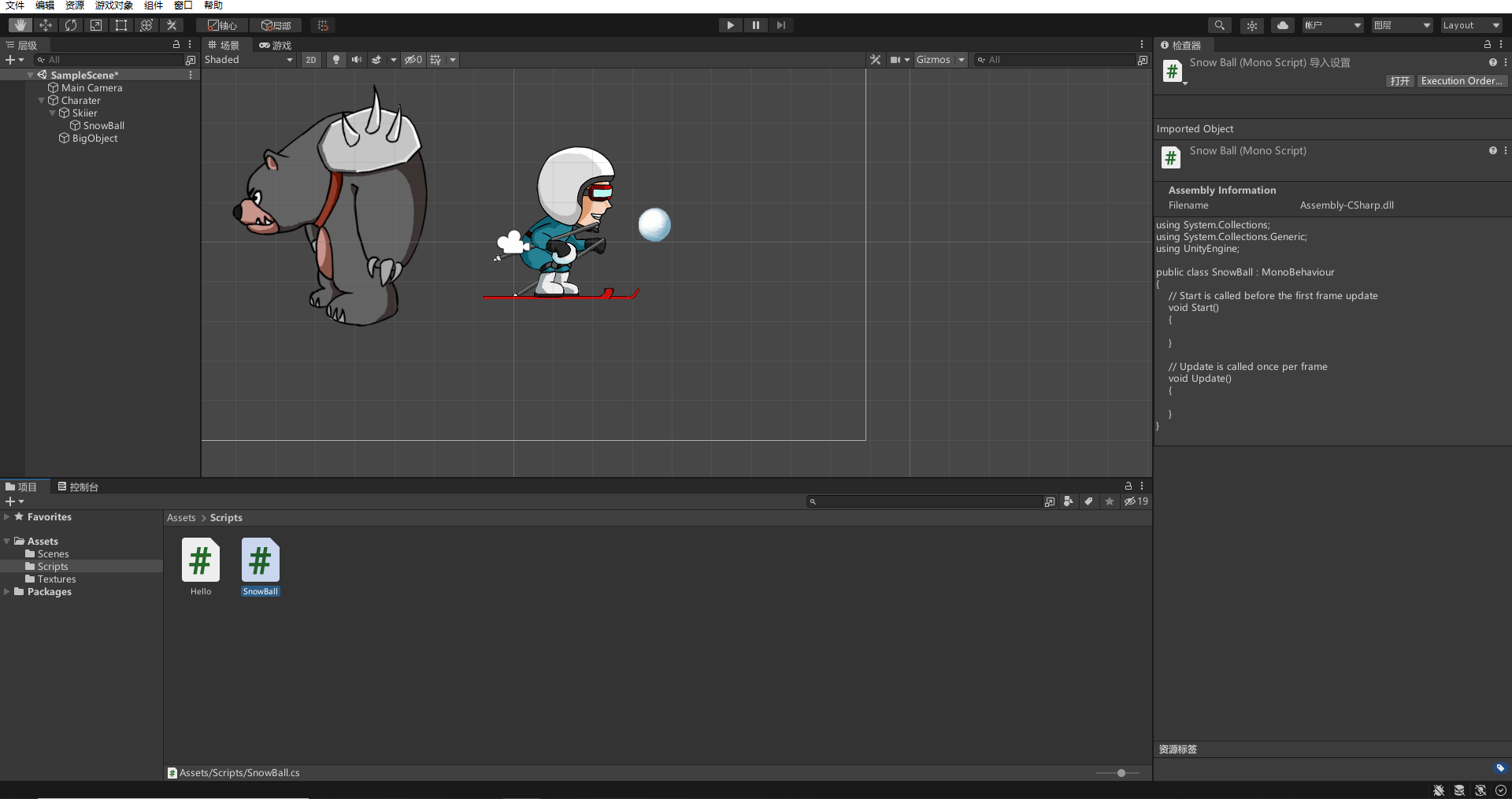Open Project panel three-dot menu
The height and width of the screenshot is (799, 1512).
(1142, 486)
